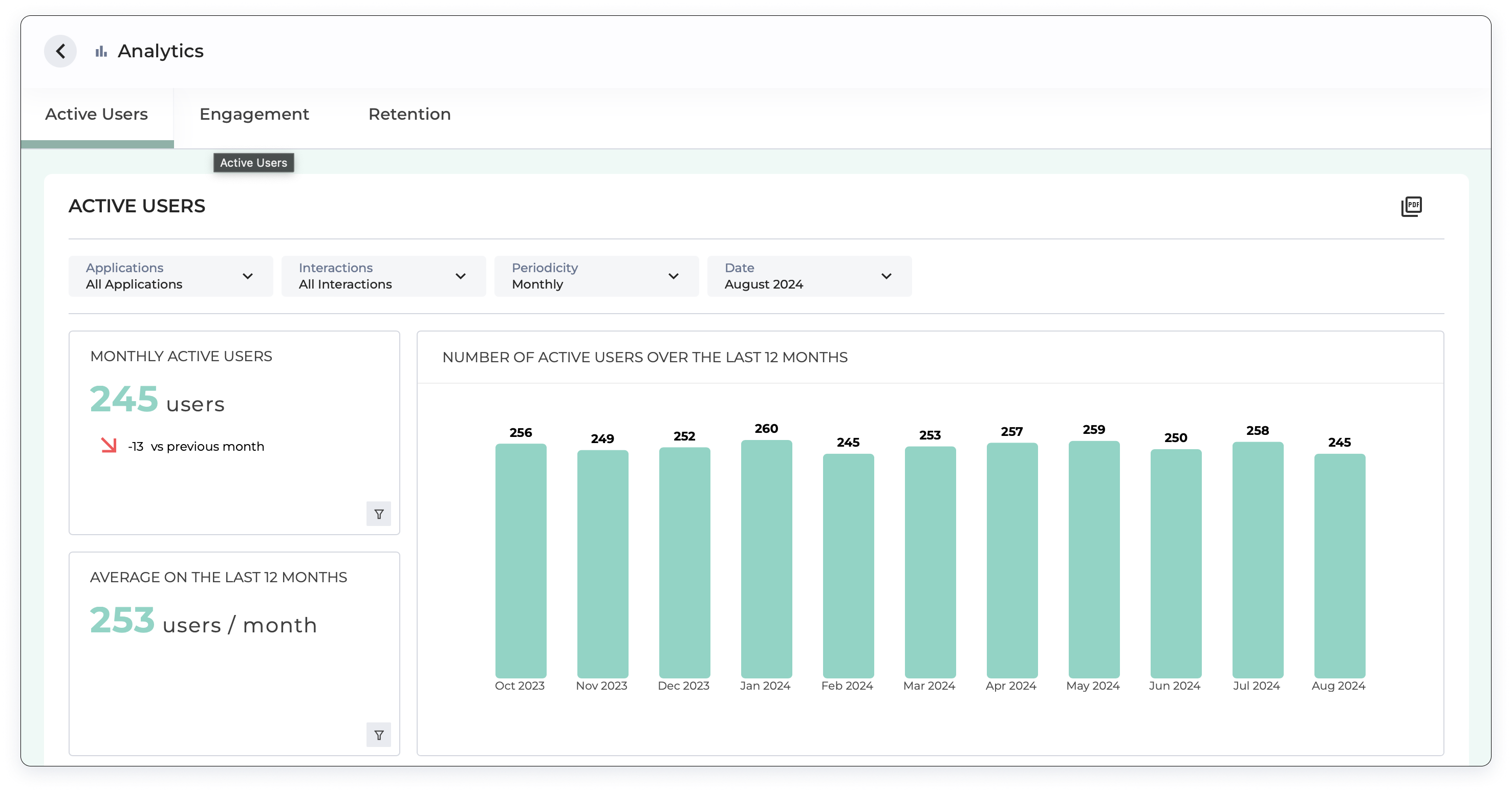Click the Jun 2024 bar in chart

click(x=1176, y=563)
